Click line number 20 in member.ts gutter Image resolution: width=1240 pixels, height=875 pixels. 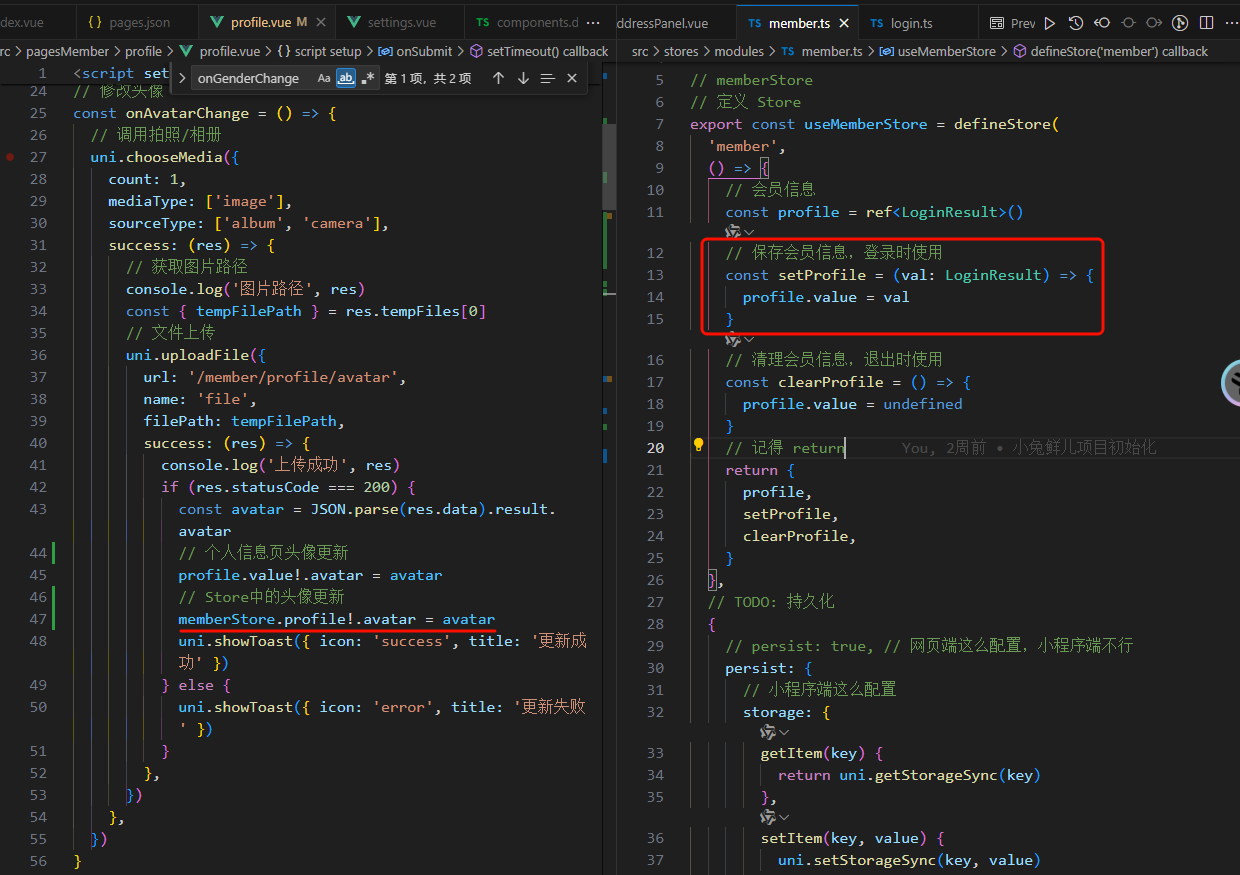(x=655, y=448)
